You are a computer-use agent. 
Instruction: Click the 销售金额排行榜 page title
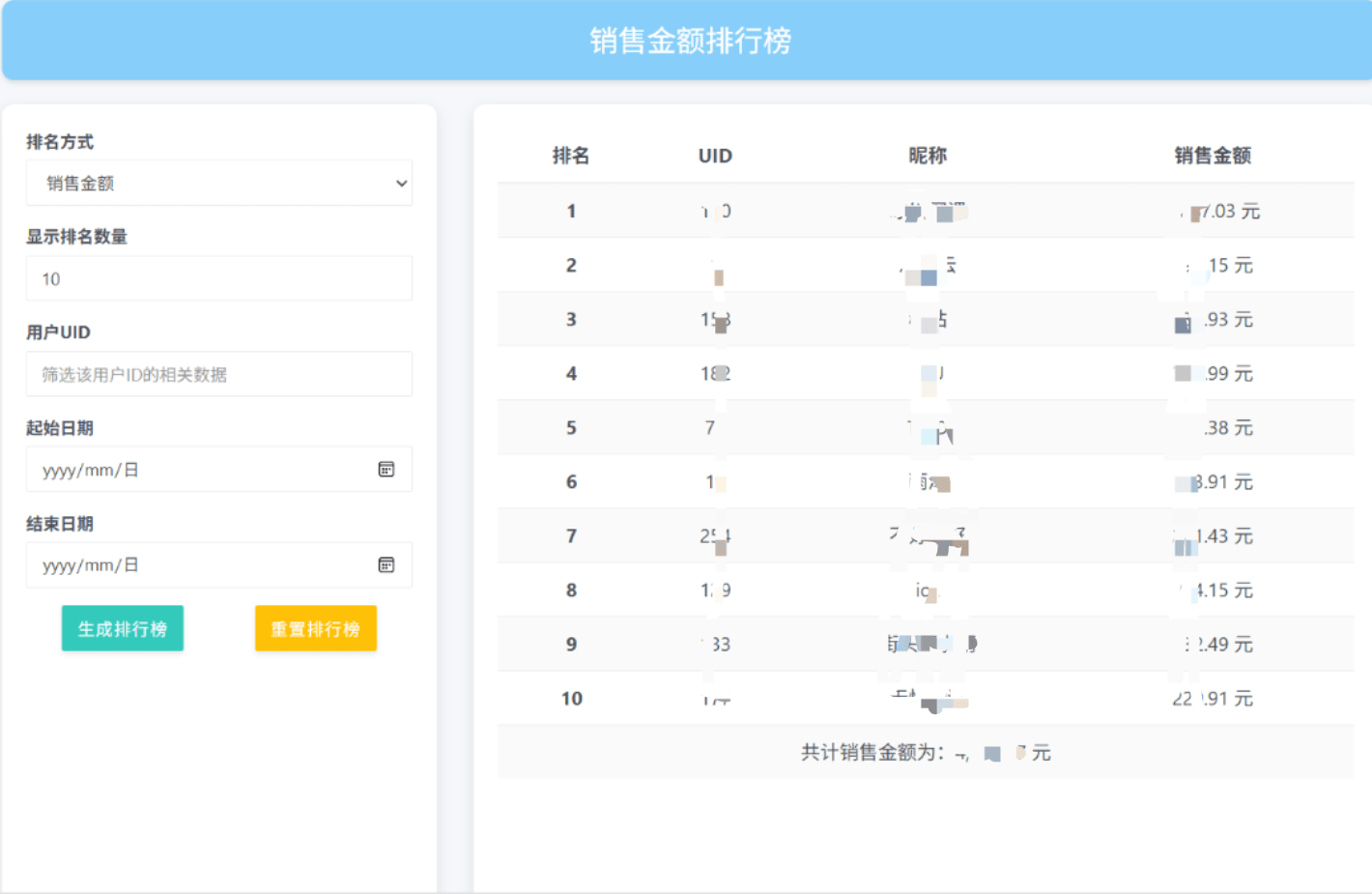(x=690, y=41)
